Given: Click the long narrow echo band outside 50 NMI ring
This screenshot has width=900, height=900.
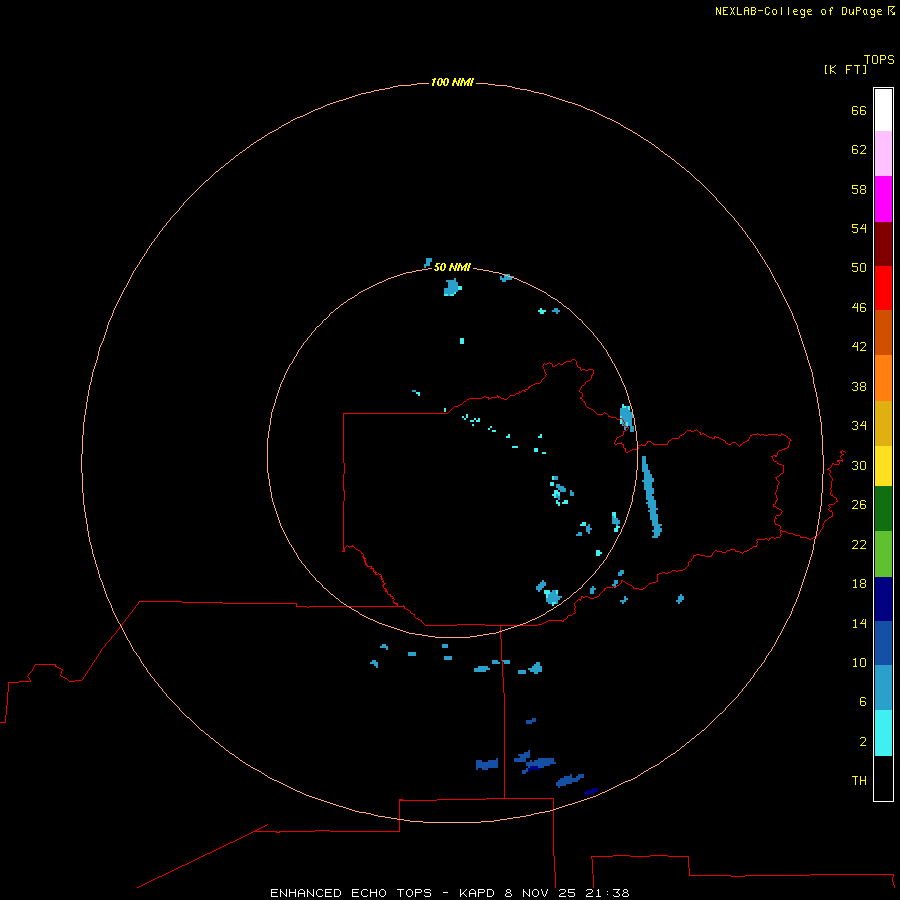Looking at the screenshot, I should point(651,497).
